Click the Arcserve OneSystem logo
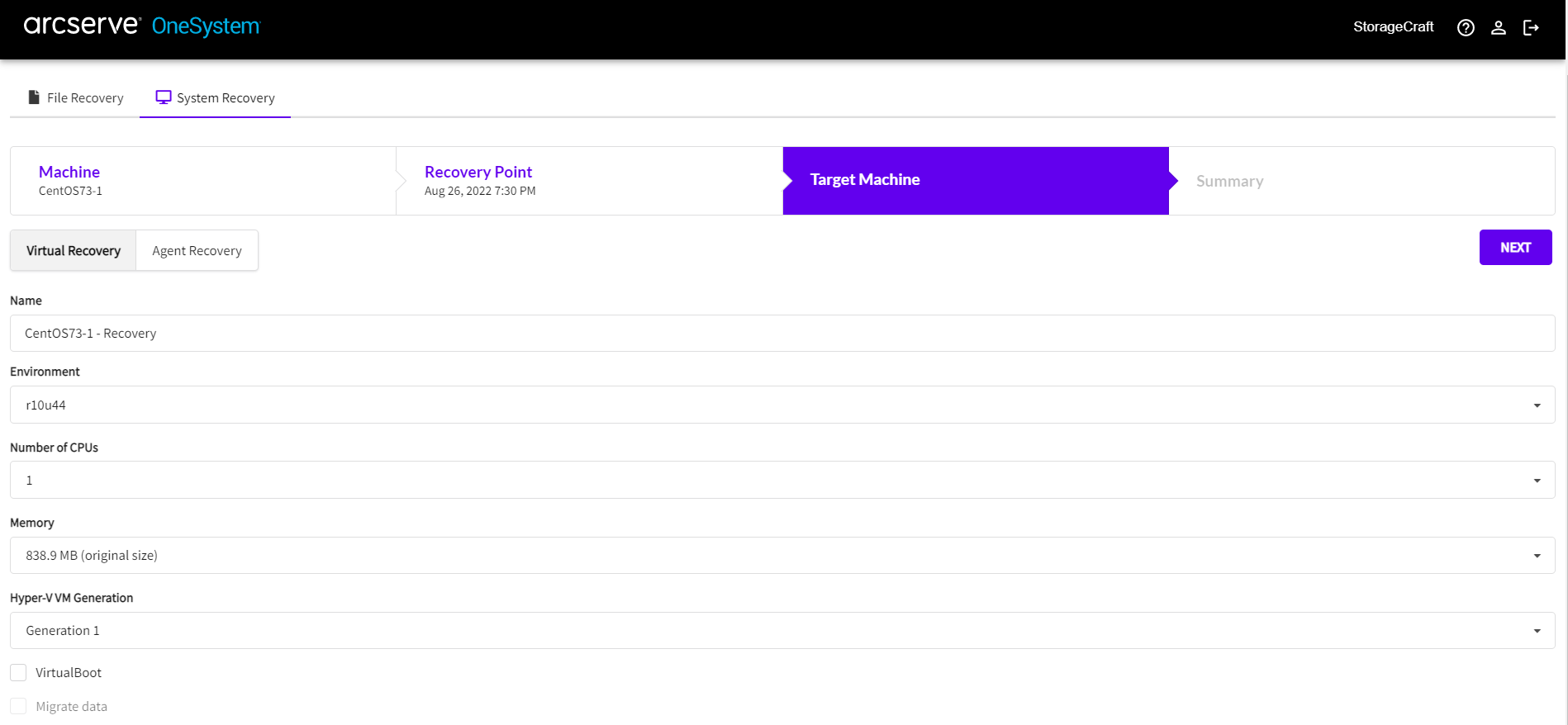Image resolution: width=1568 pixels, height=725 pixels. pos(141,26)
